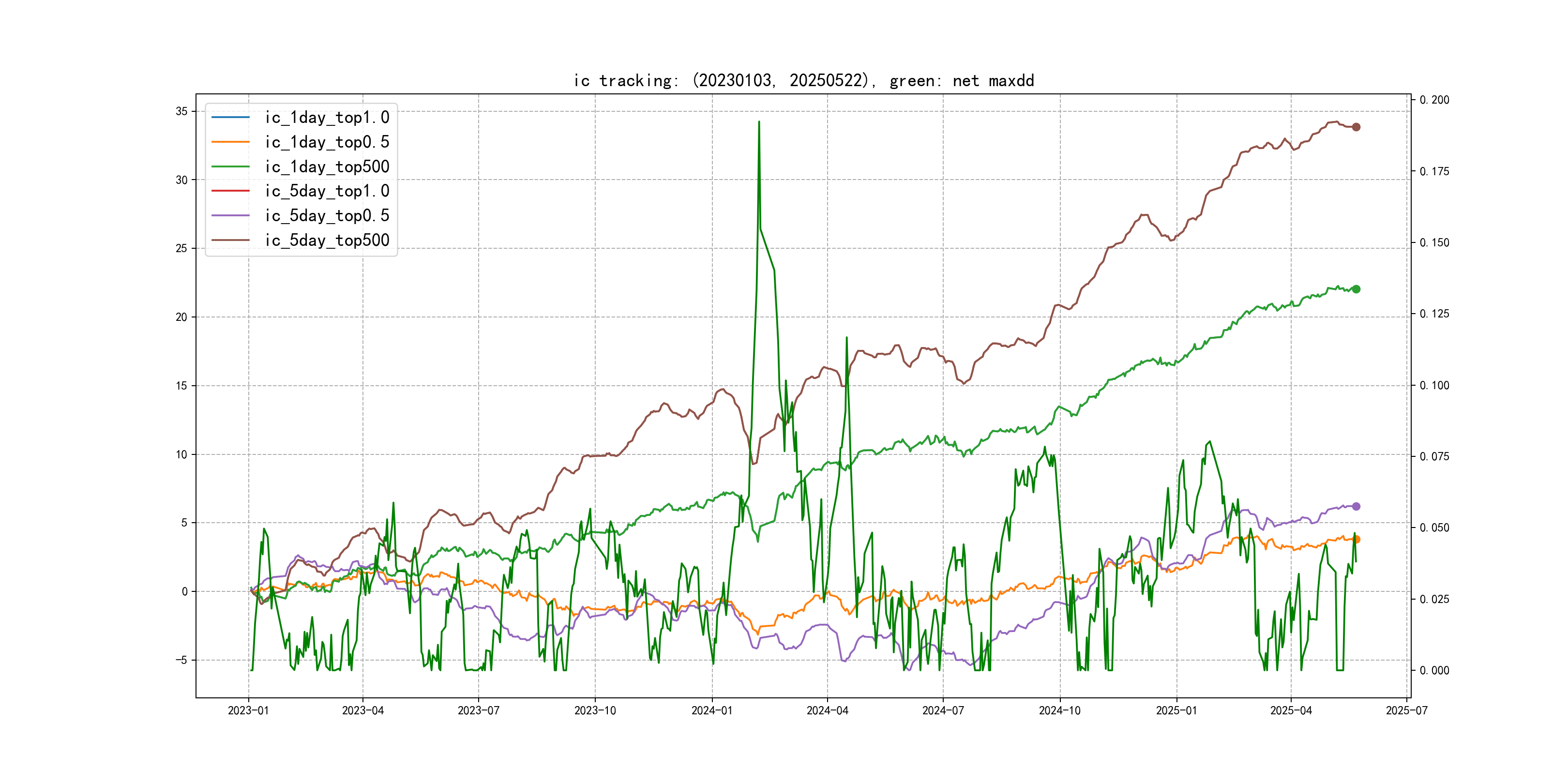The height and width of the screenshot is (784, 1568).
Task: Click the blue line swatch for ic_1day_top1.0
Action: [230, 117]
